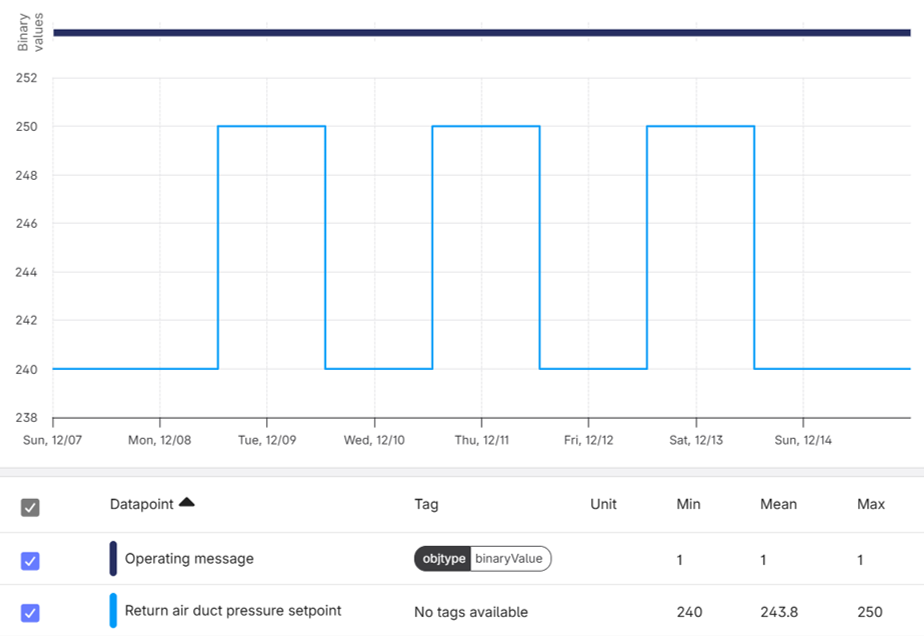Click the Sun, 12/14 date axis label
Image resolution: width=924 pixels, height=636 pixels.
801,439
